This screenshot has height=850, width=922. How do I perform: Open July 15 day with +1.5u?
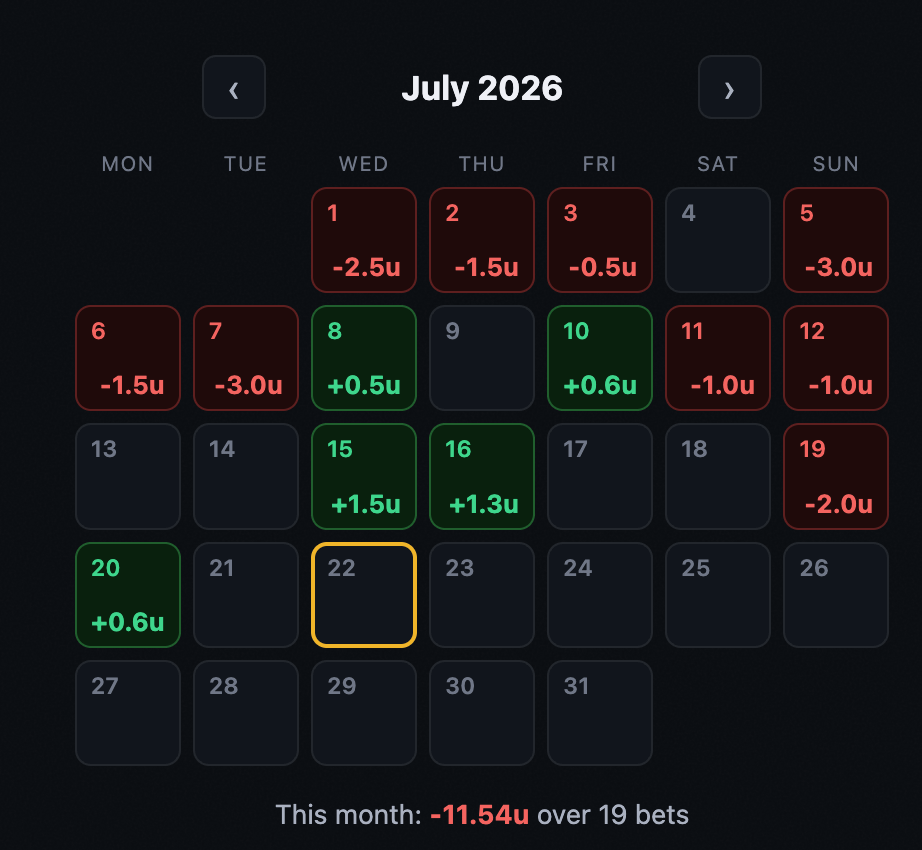[x=363, y=476]
